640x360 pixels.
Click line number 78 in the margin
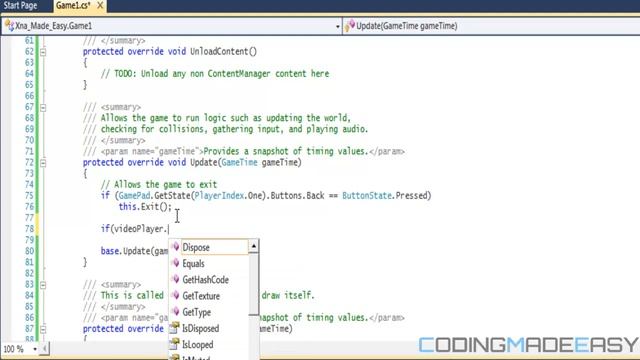tap(29, 229)
